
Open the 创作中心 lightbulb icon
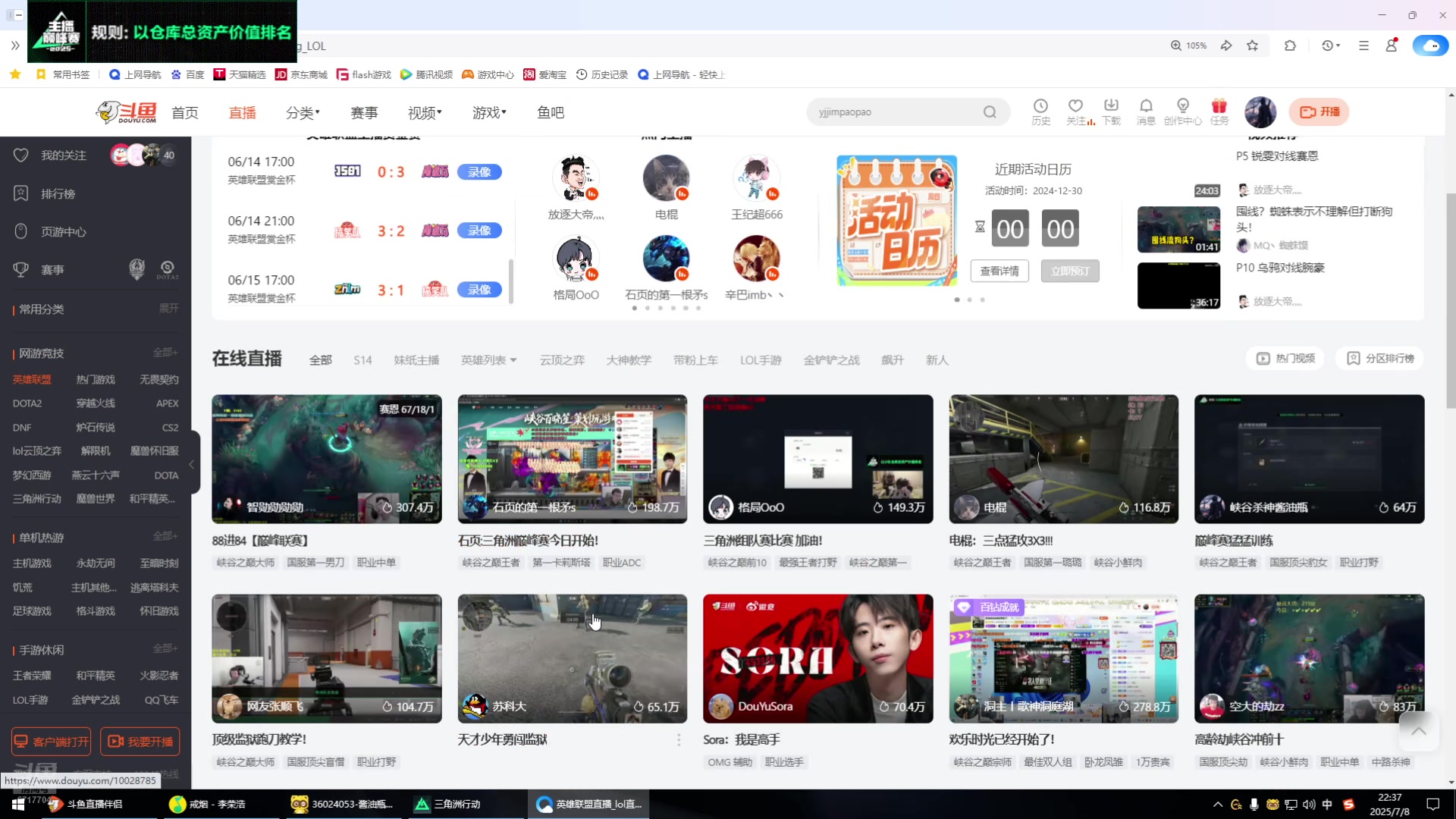coord(1182,111)
